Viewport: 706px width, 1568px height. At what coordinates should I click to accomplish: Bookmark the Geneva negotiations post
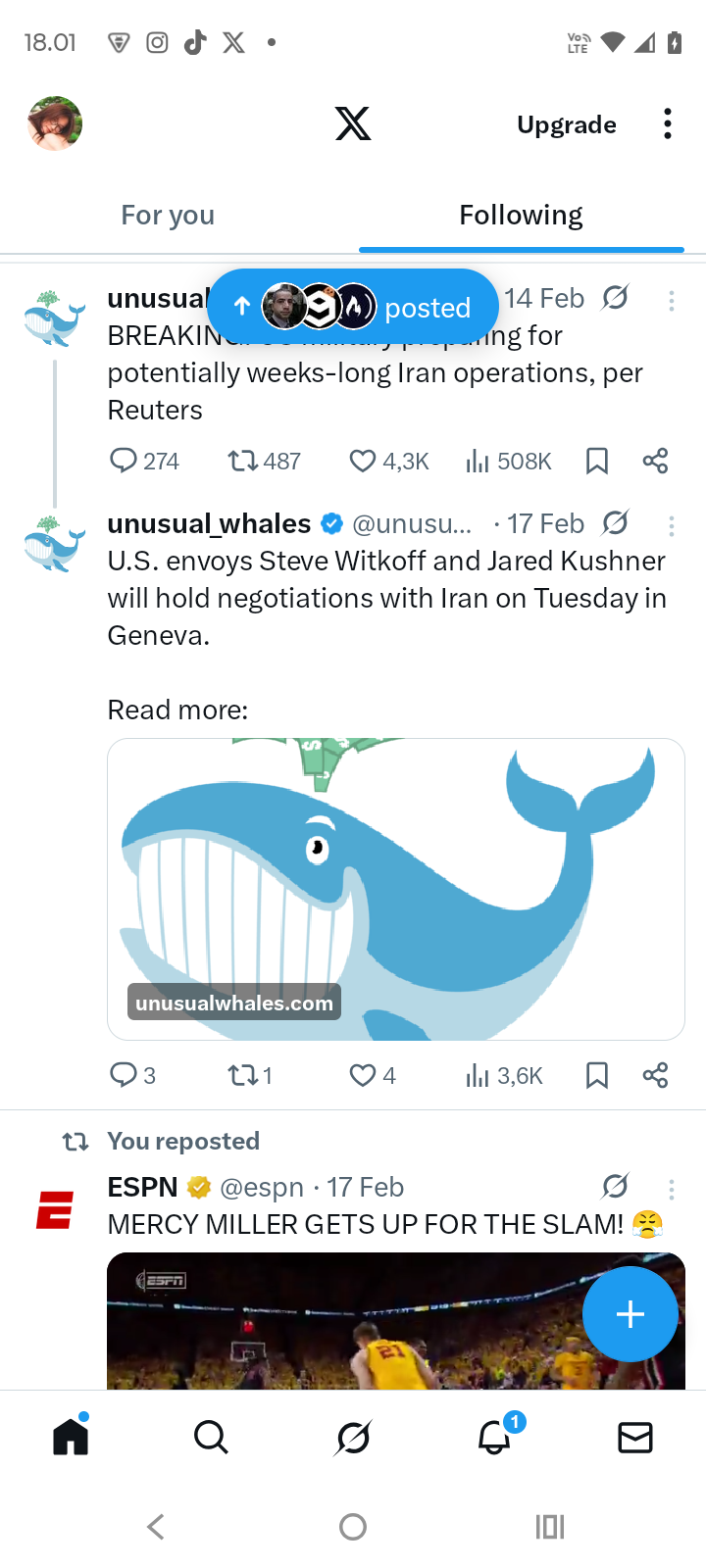pos(596,1075)
